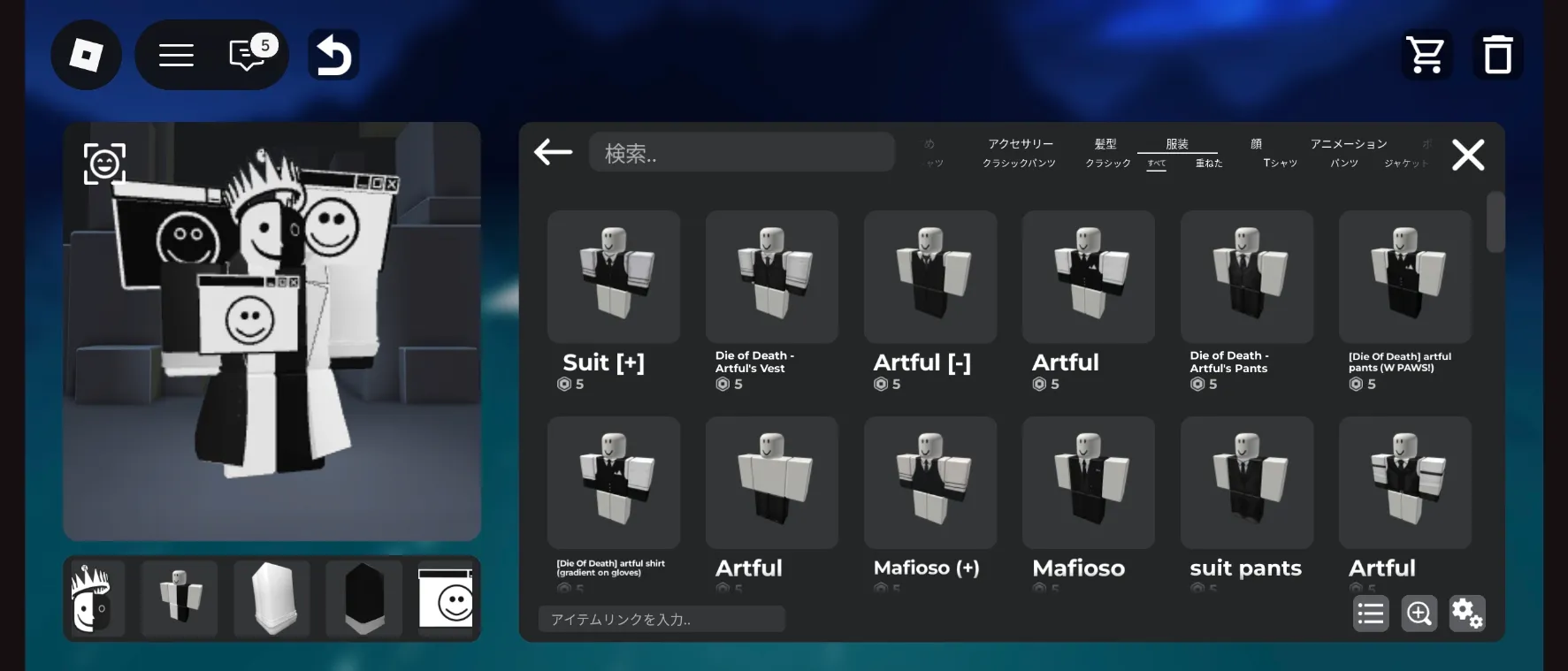The height and width of the screenshot is (671, 1568).
Task: Click the equipped black cape item
Action: [363, 599]
